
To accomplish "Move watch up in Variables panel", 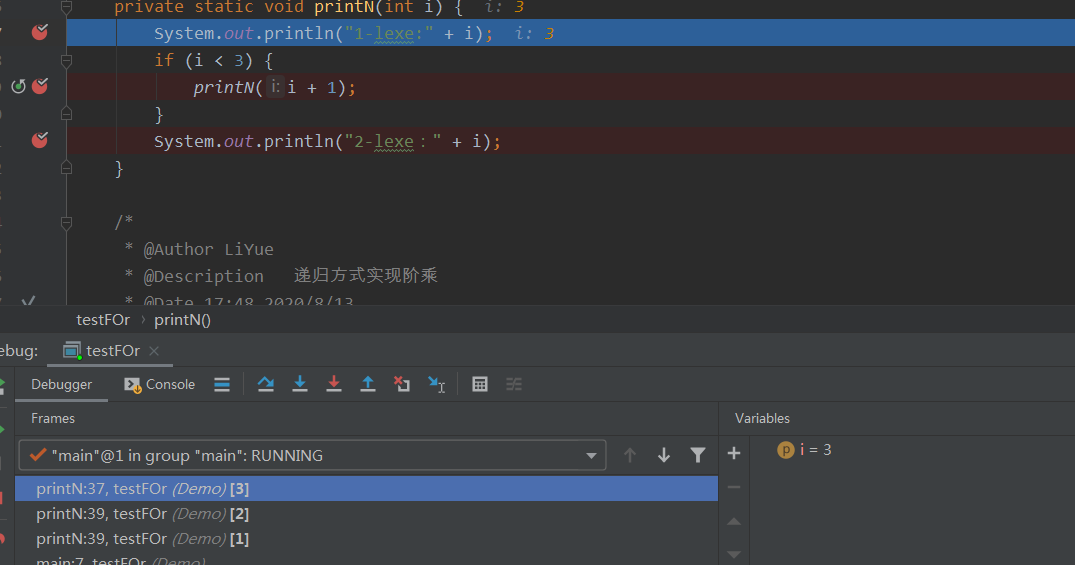I will click(734, 522).
